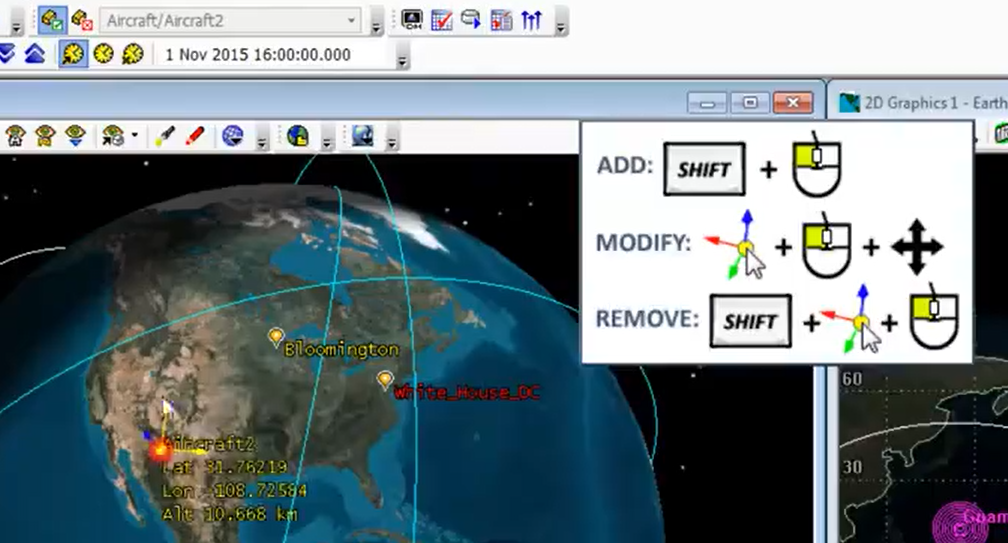Viewport: 1008px width, 543px height.
Task: Minimize the 3D Graphics window
Action: (707, 103)
